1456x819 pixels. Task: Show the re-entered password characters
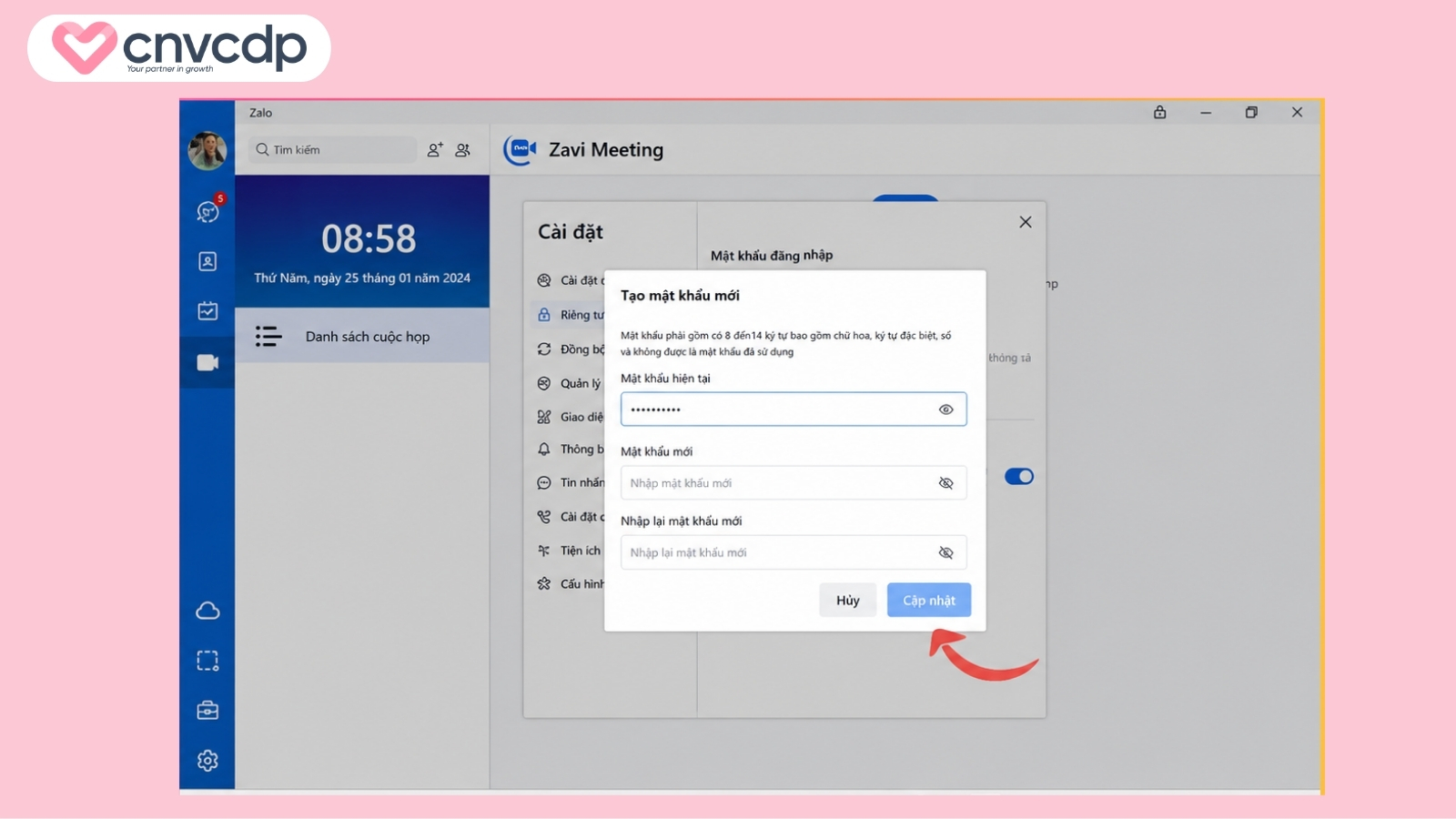946,552
